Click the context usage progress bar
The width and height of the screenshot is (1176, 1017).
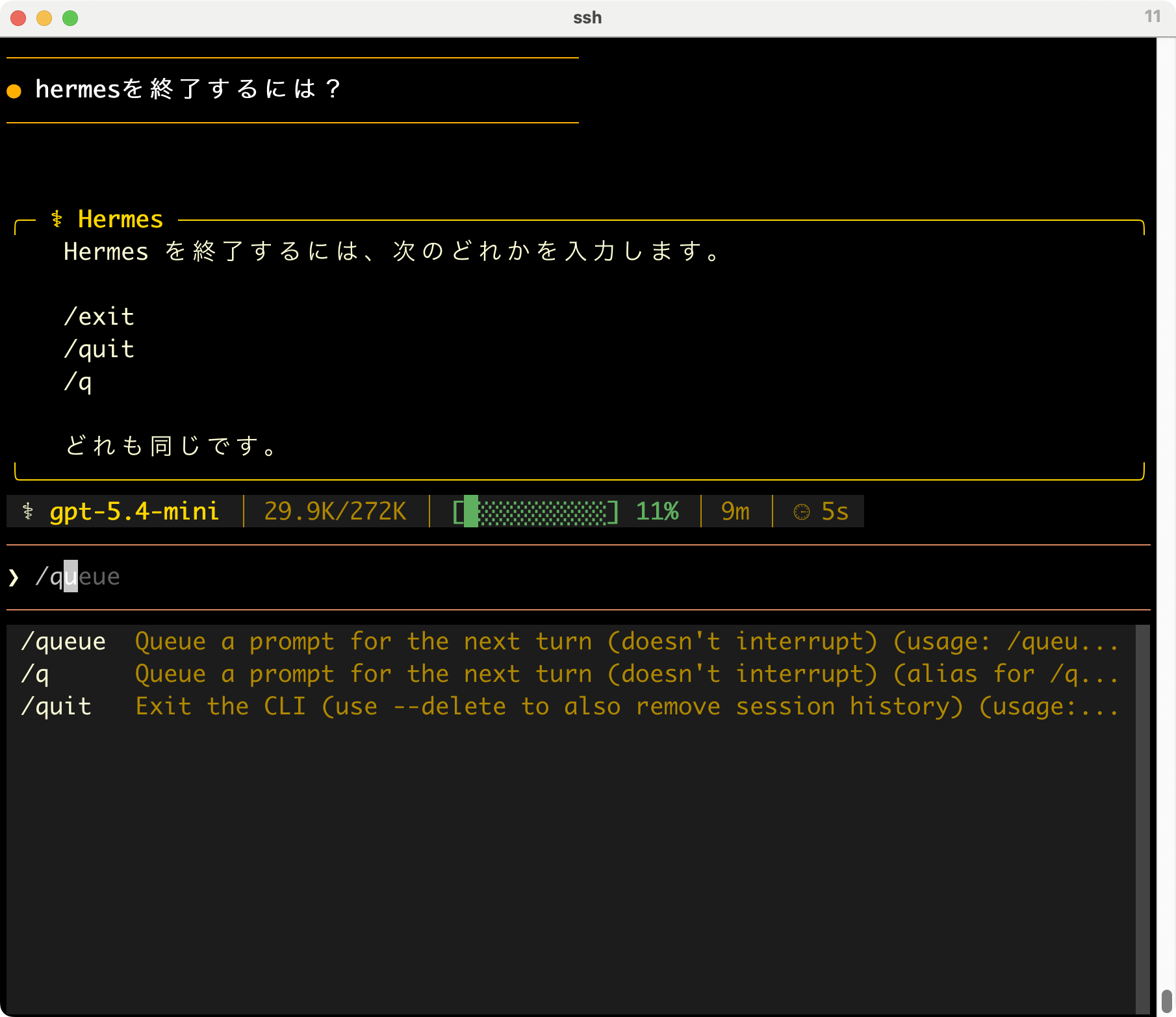(x=535, y=512)
